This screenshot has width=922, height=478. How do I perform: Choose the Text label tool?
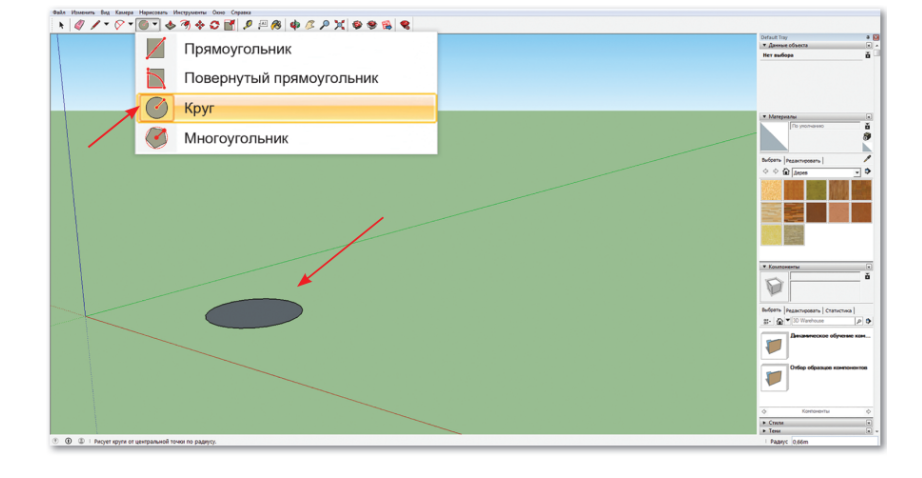click(x=262, y=25)
